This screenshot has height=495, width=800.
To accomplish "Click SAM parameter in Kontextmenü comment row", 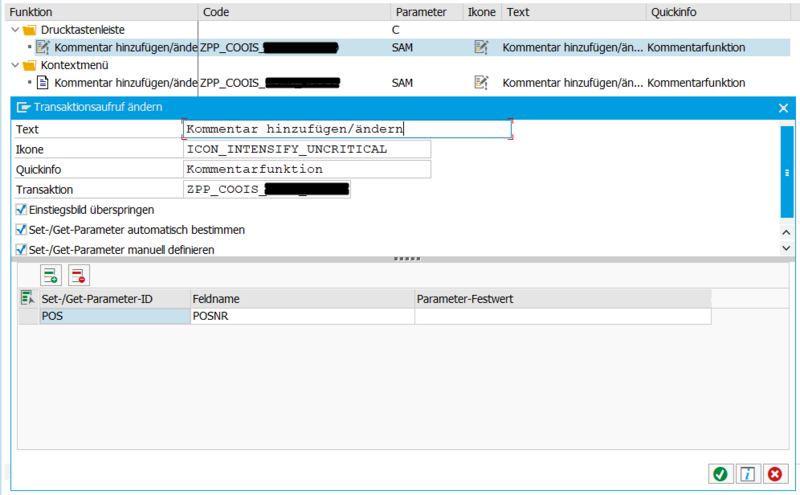I will pos(402,83).
